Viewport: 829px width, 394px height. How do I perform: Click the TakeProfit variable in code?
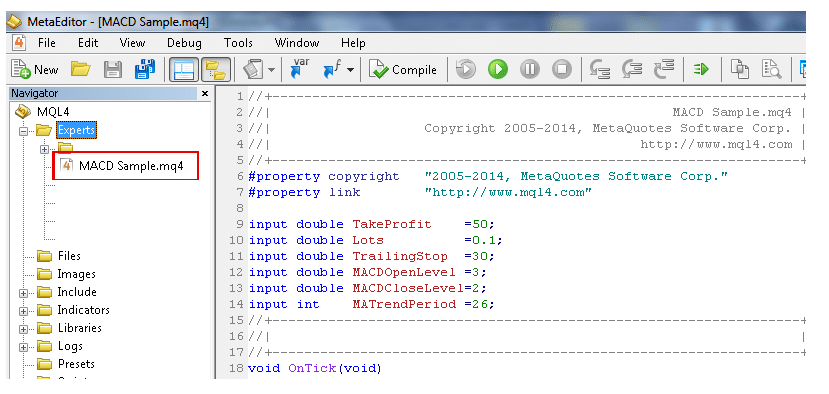(x=392, y=224)
